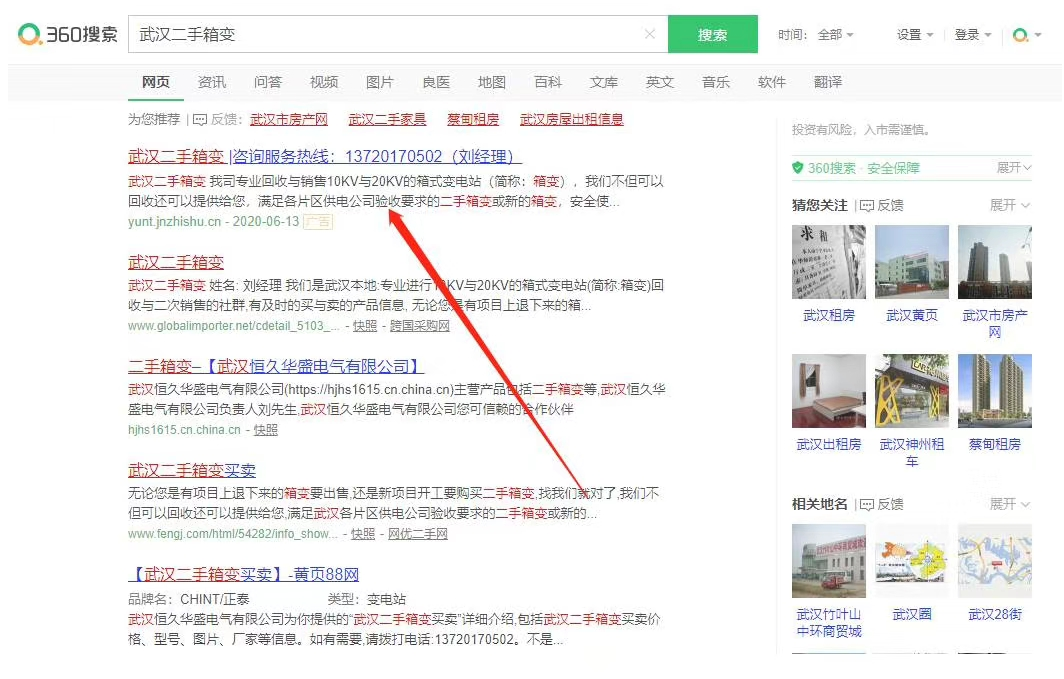Switch to the 百科 tab
This screenshot has height=679, width=1064.
548,82
